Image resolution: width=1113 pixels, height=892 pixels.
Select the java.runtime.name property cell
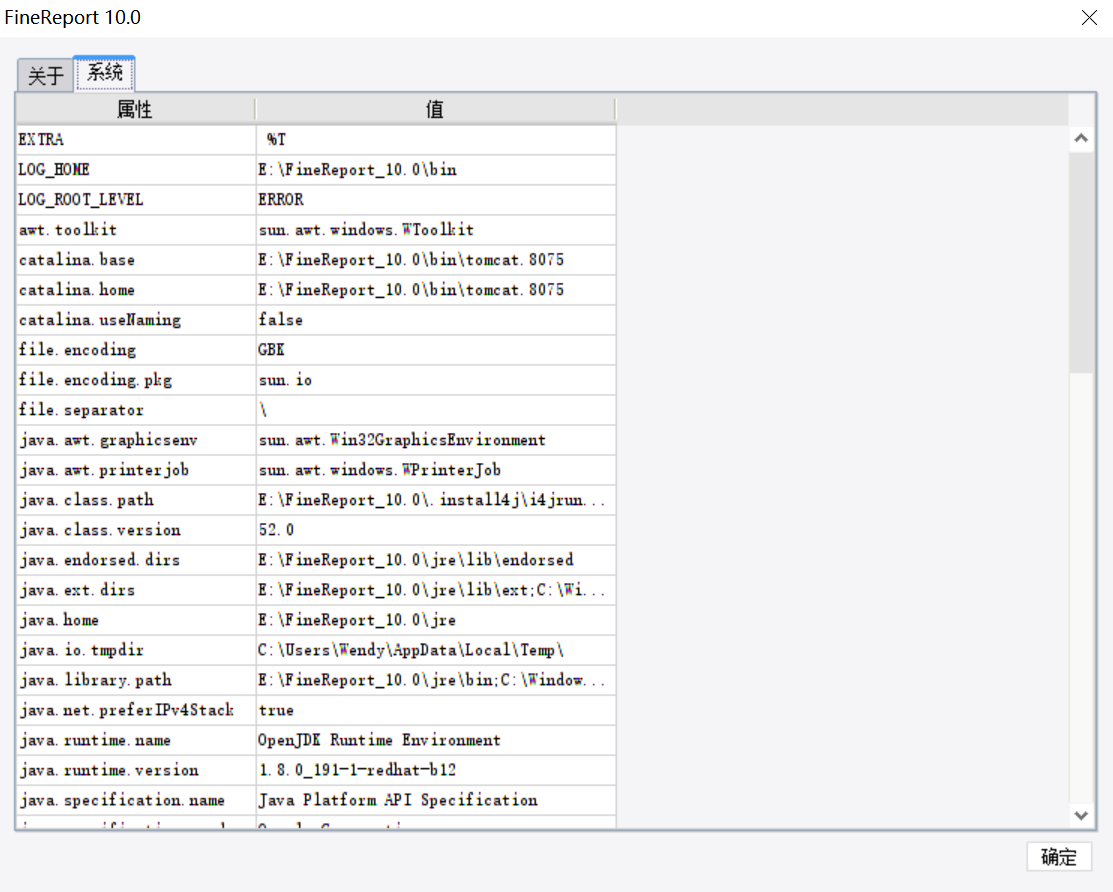point(136,740)
